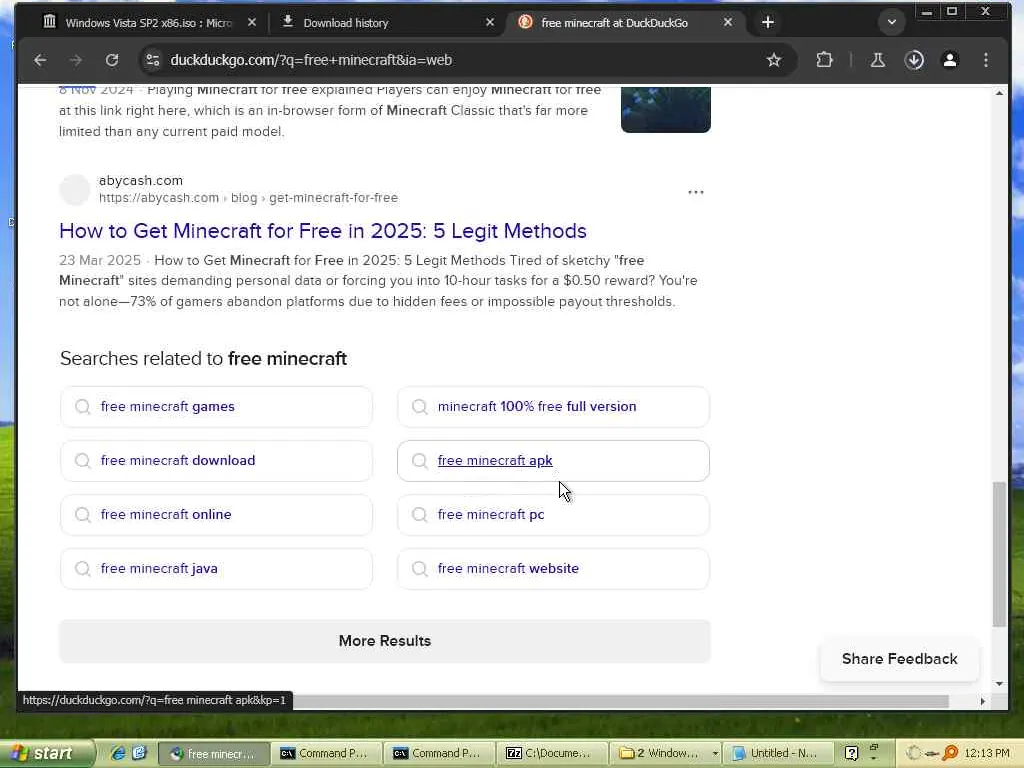Close the Windows Vista SP2 tab
Screen dimensions: 1024x768
tap(251, 23)
